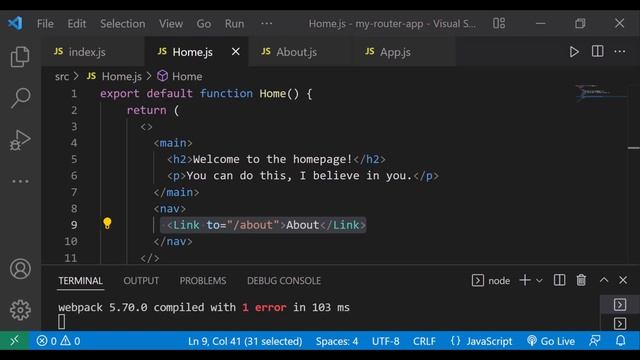This screenshot has height=360, width=640.
Task: Click 'export default function Home()' line
Action: coord(206,94)
